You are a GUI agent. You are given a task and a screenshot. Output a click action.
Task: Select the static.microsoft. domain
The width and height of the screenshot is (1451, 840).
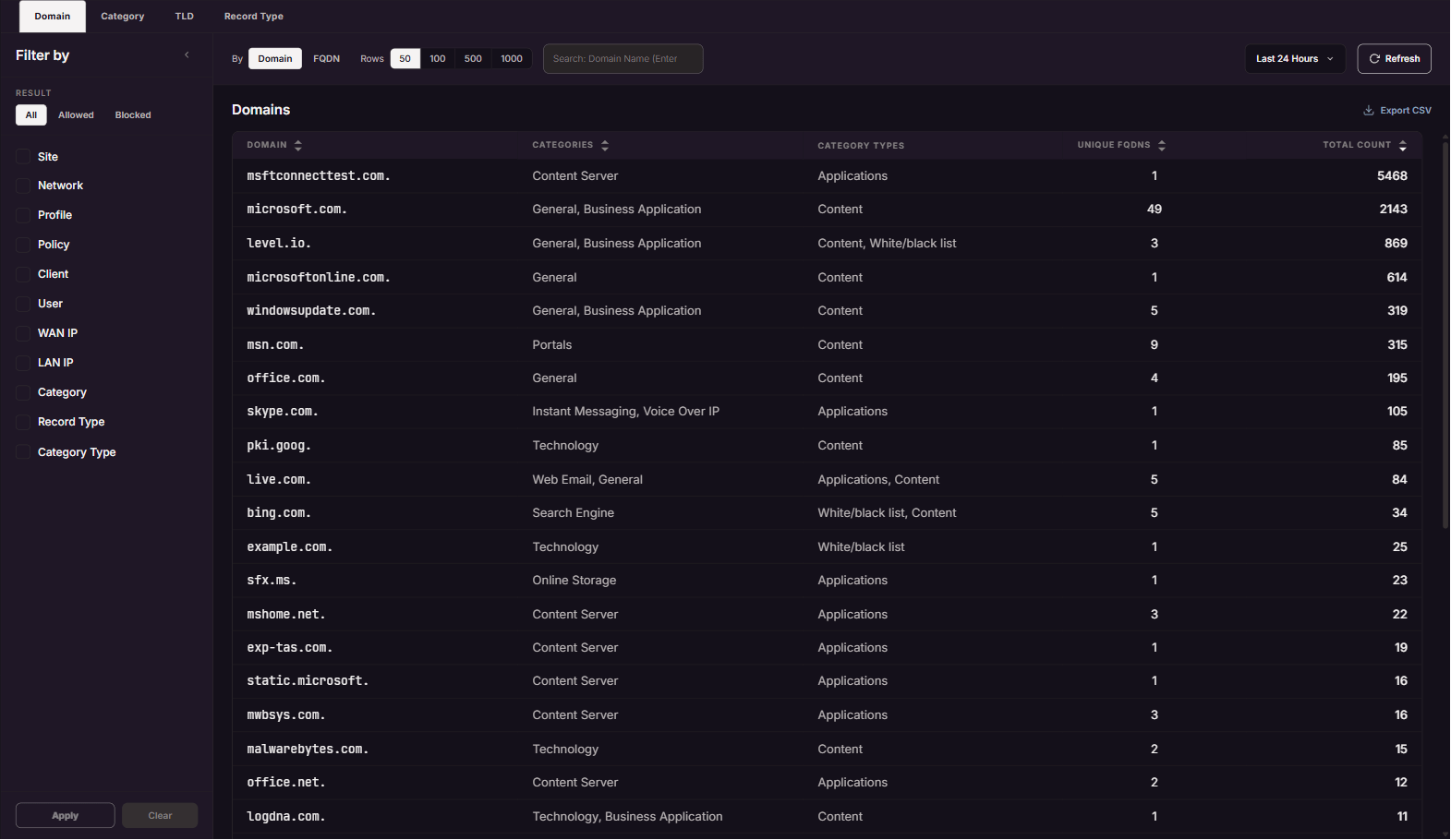[308, 681]
